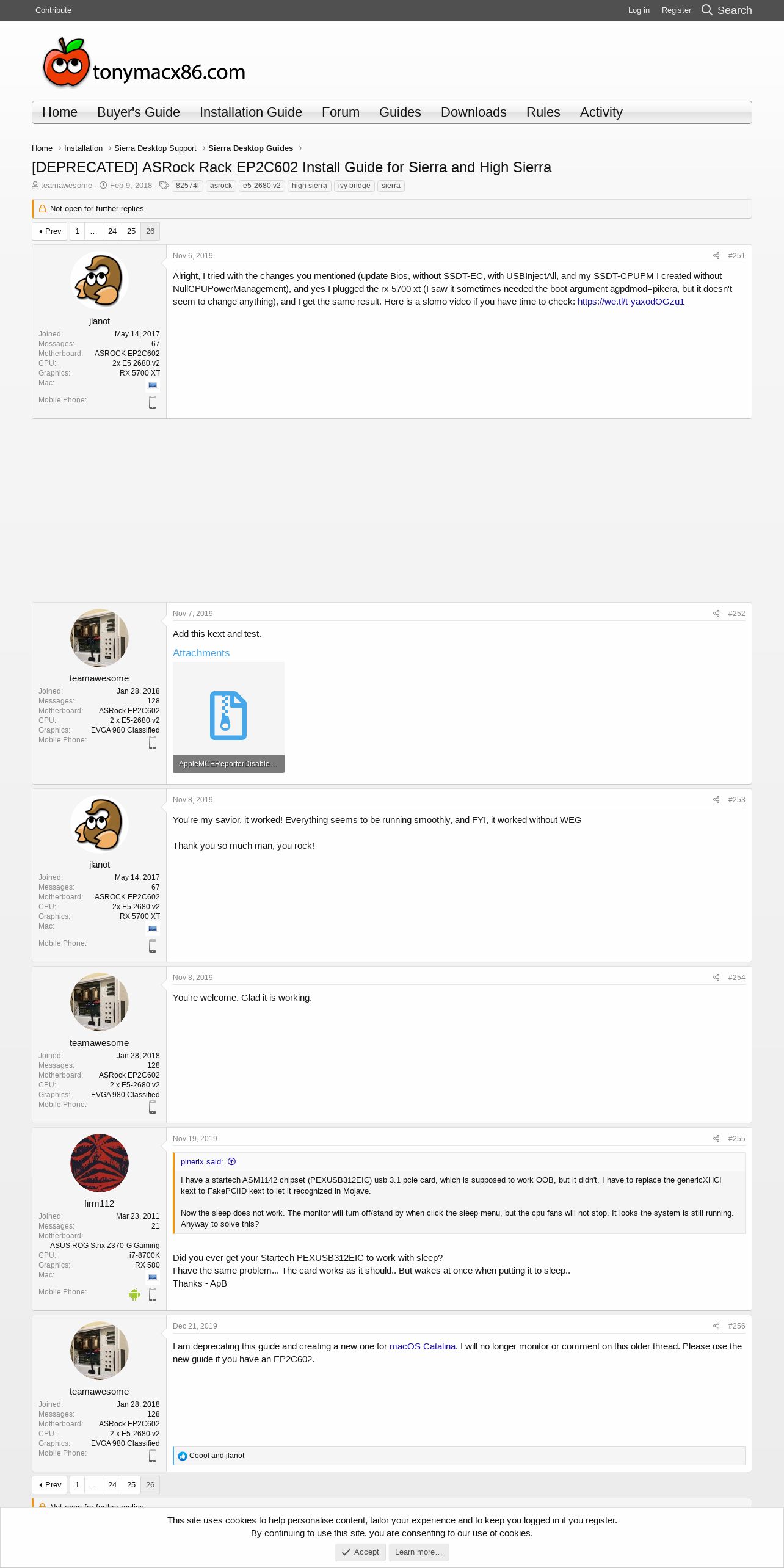The width and height of the screenshot is (784, 1568).
Task: Click share icon on post #251
Action: tap(716, 256)
